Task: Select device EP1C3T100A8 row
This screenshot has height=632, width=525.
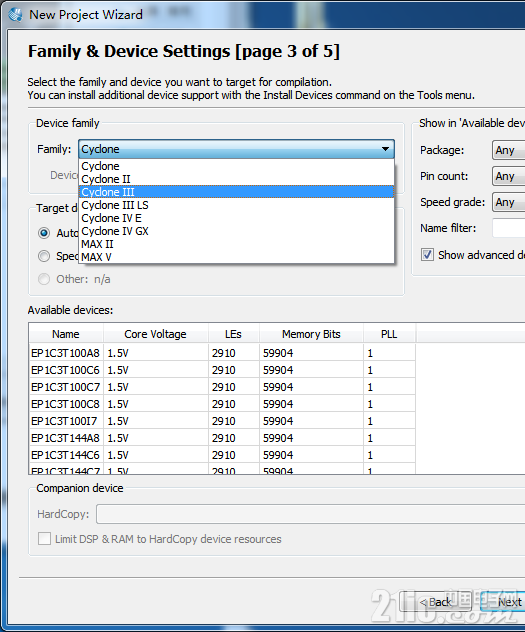Action: click(222, 353)
